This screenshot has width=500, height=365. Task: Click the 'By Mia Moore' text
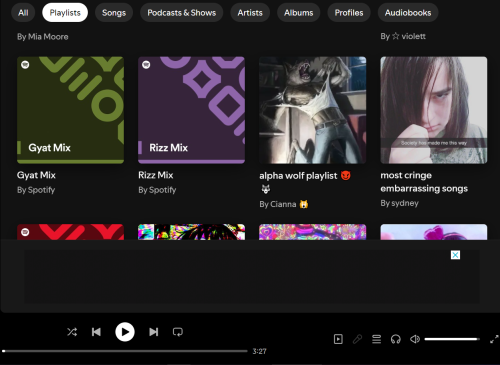coord(43,37)
